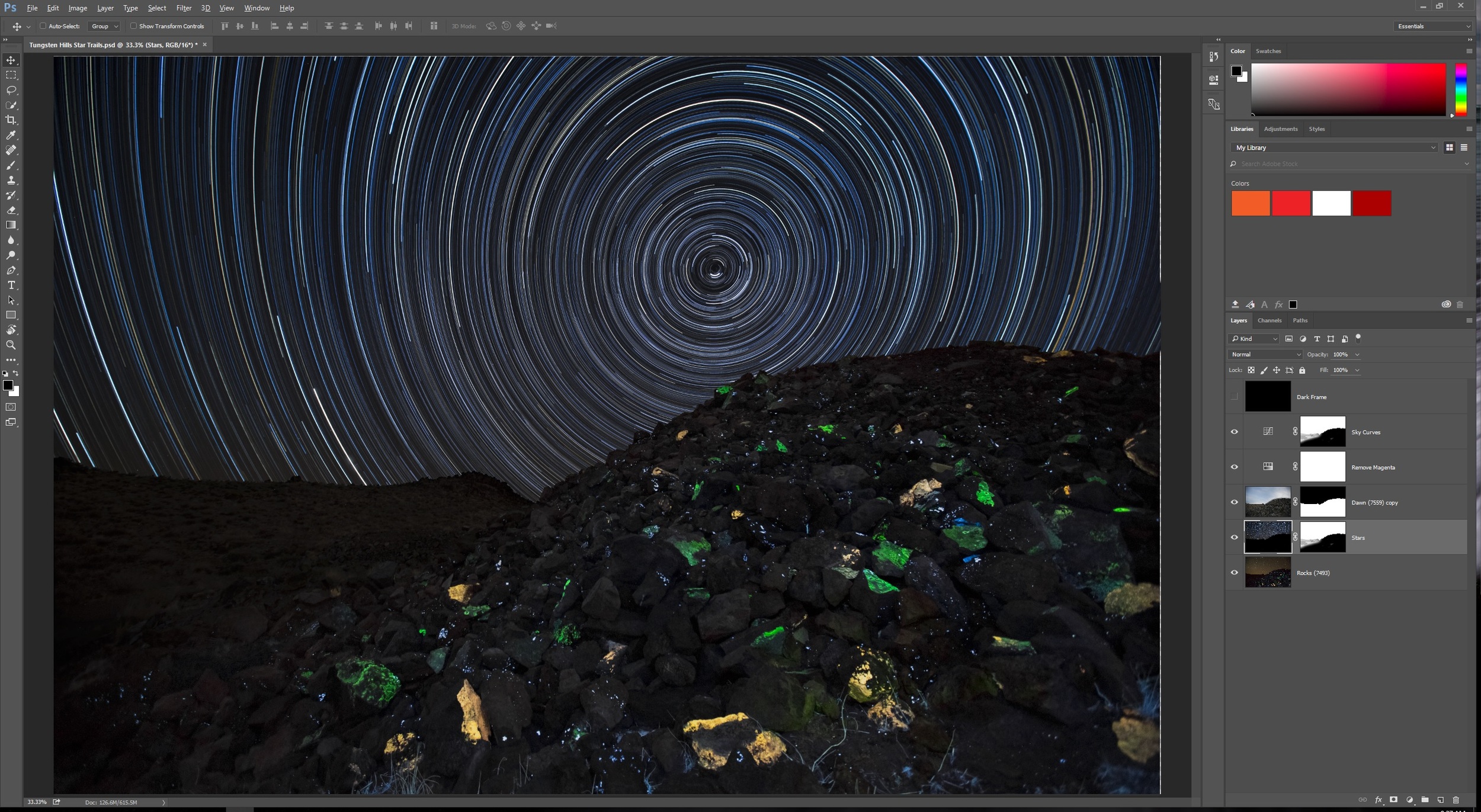Select the Eyedropper tool

[11, 135]
